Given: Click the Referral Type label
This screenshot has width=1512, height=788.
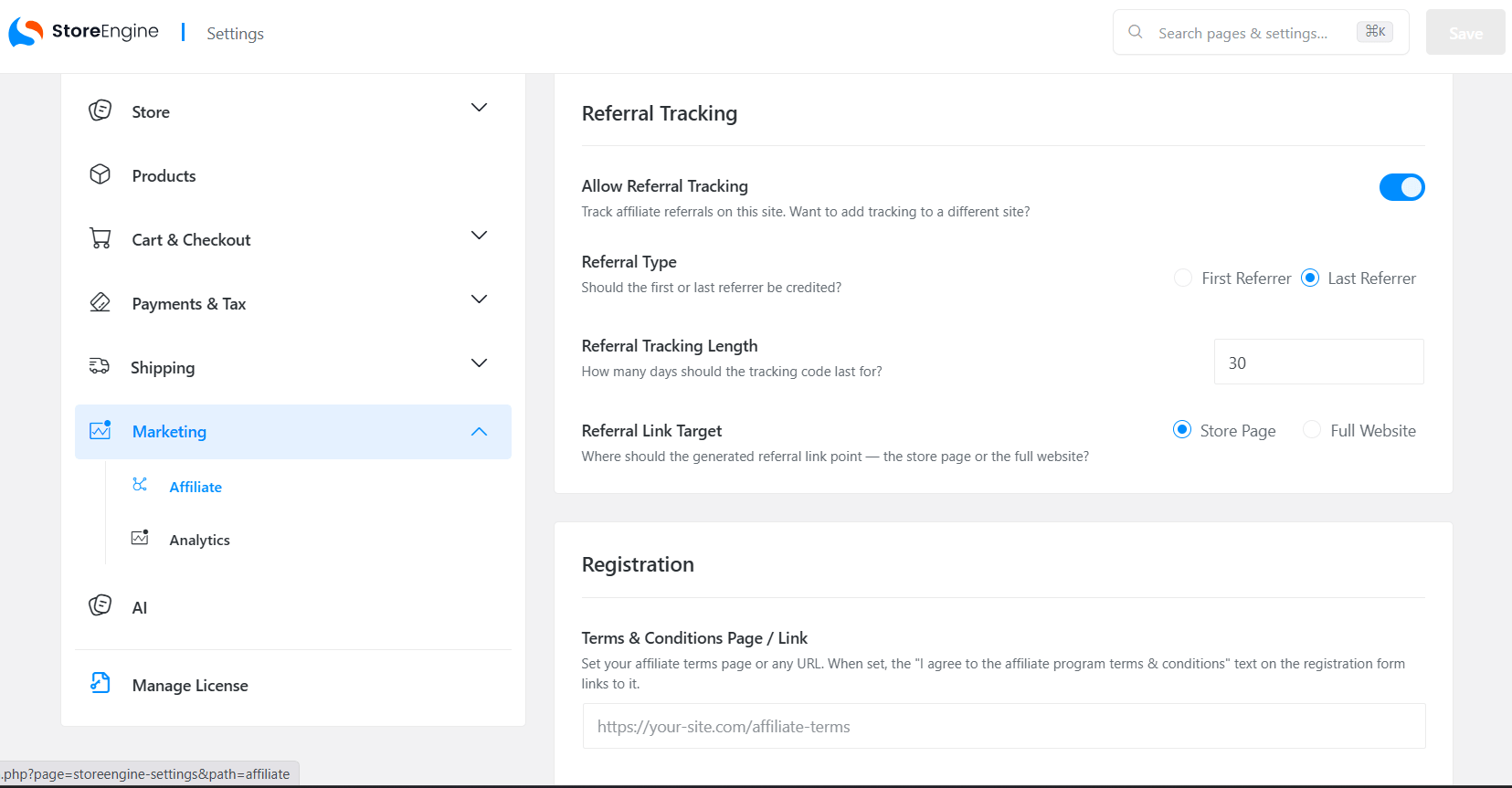Looking at the screenshot, I should pyautogui.click(x=629, y=261).
